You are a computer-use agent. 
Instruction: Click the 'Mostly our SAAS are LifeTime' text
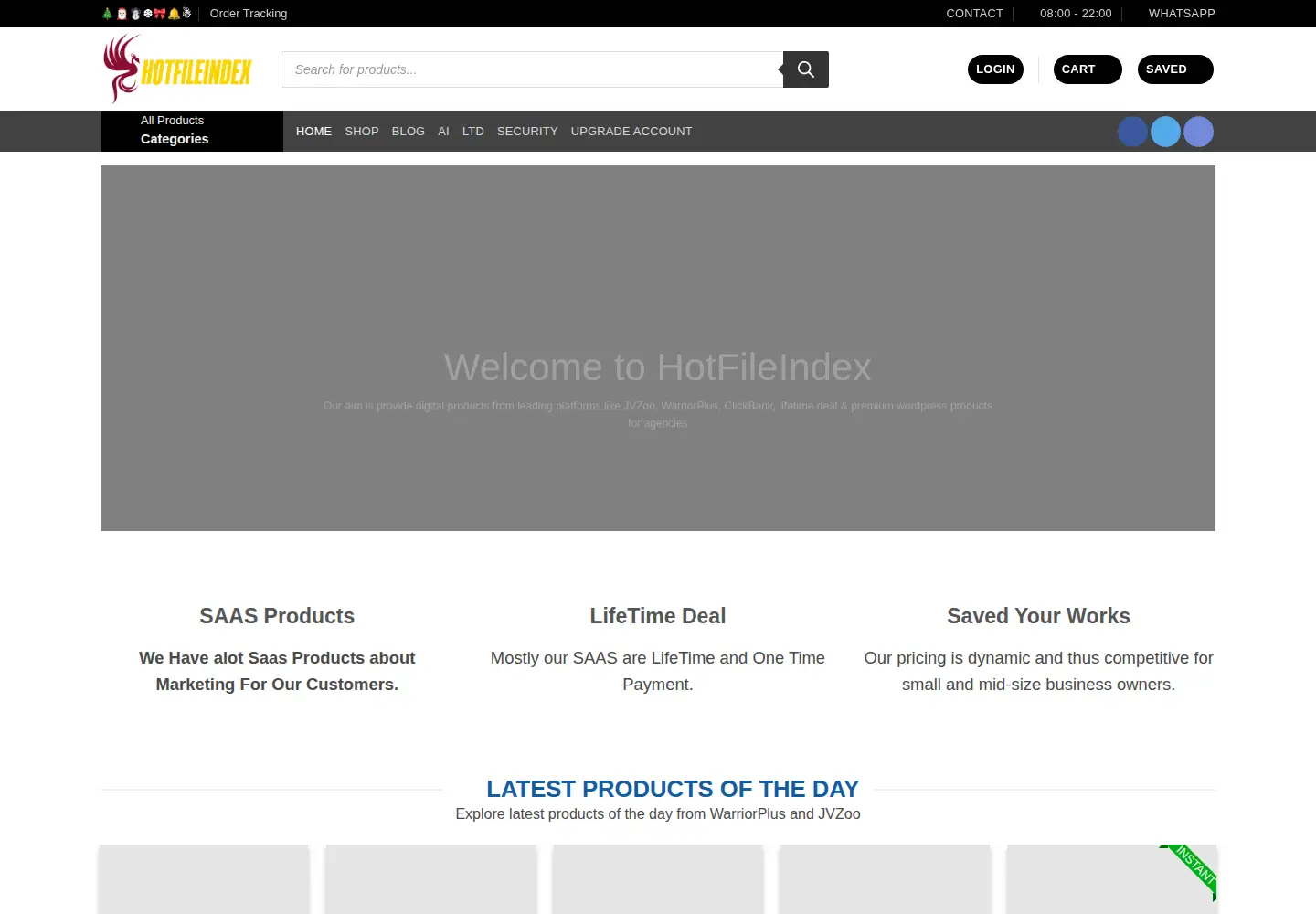click(x=658, y=671)
